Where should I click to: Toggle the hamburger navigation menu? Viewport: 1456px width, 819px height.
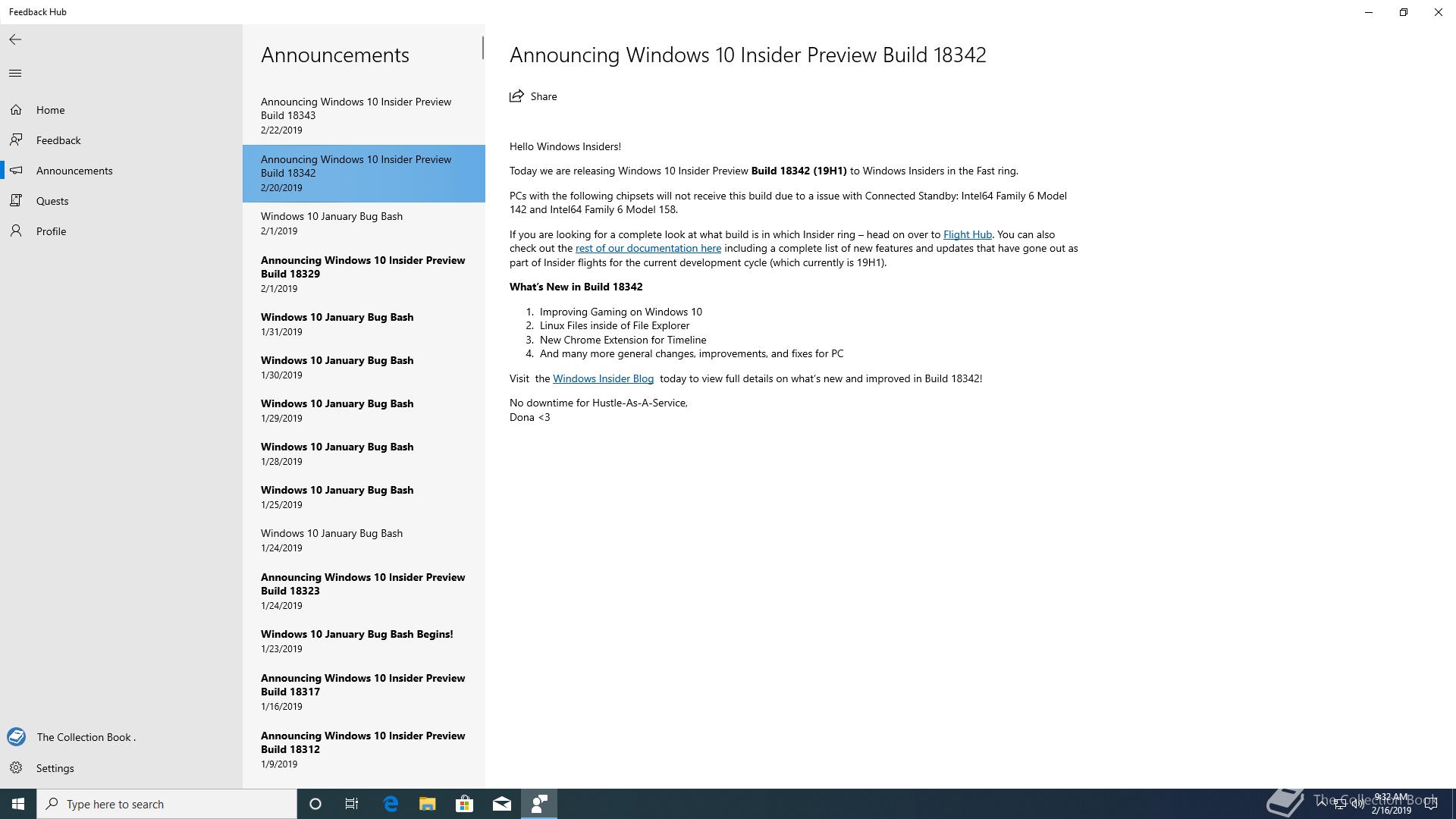tap(15, 73)
